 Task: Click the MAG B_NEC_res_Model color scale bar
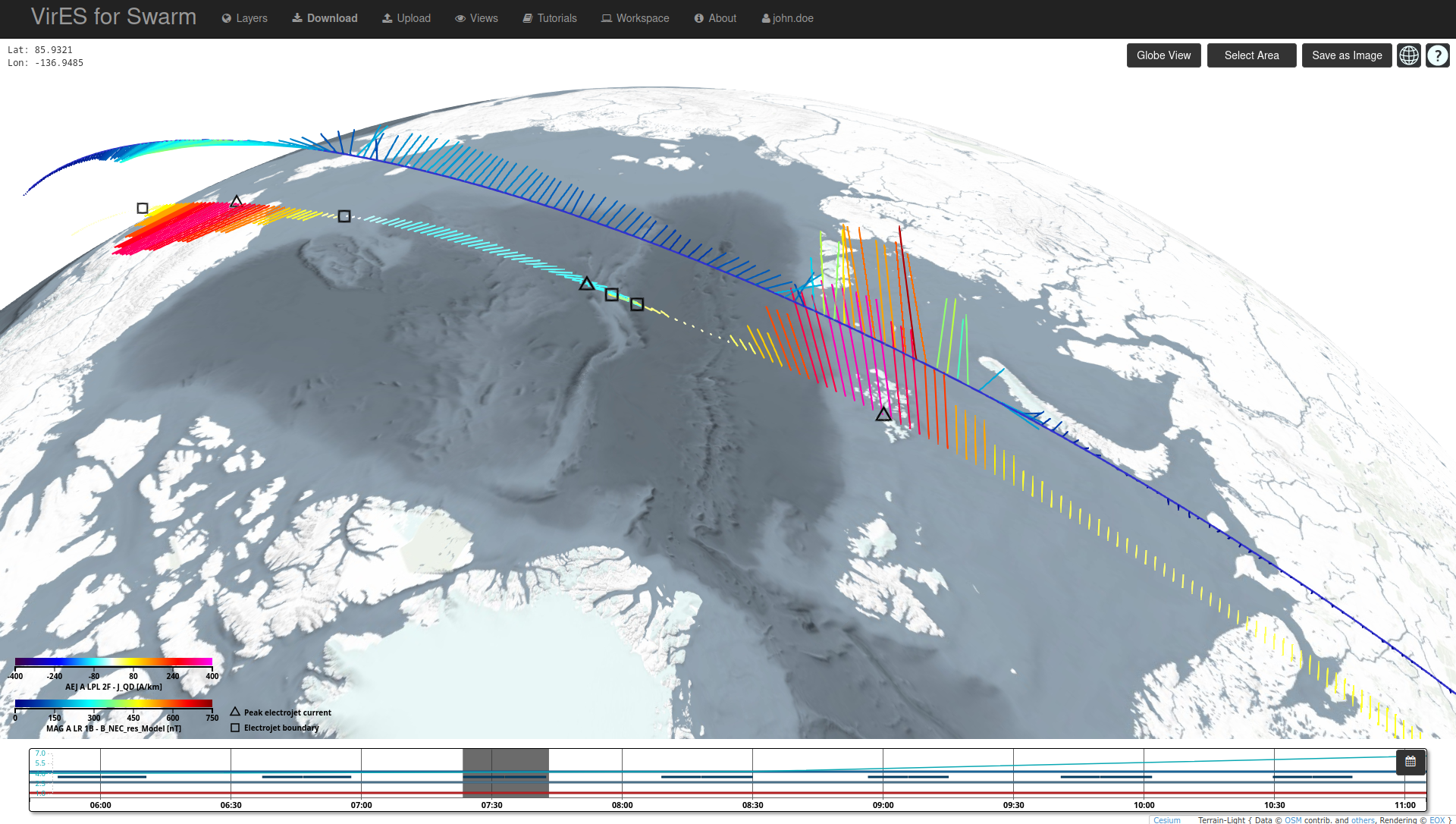(x=114, y=703)
